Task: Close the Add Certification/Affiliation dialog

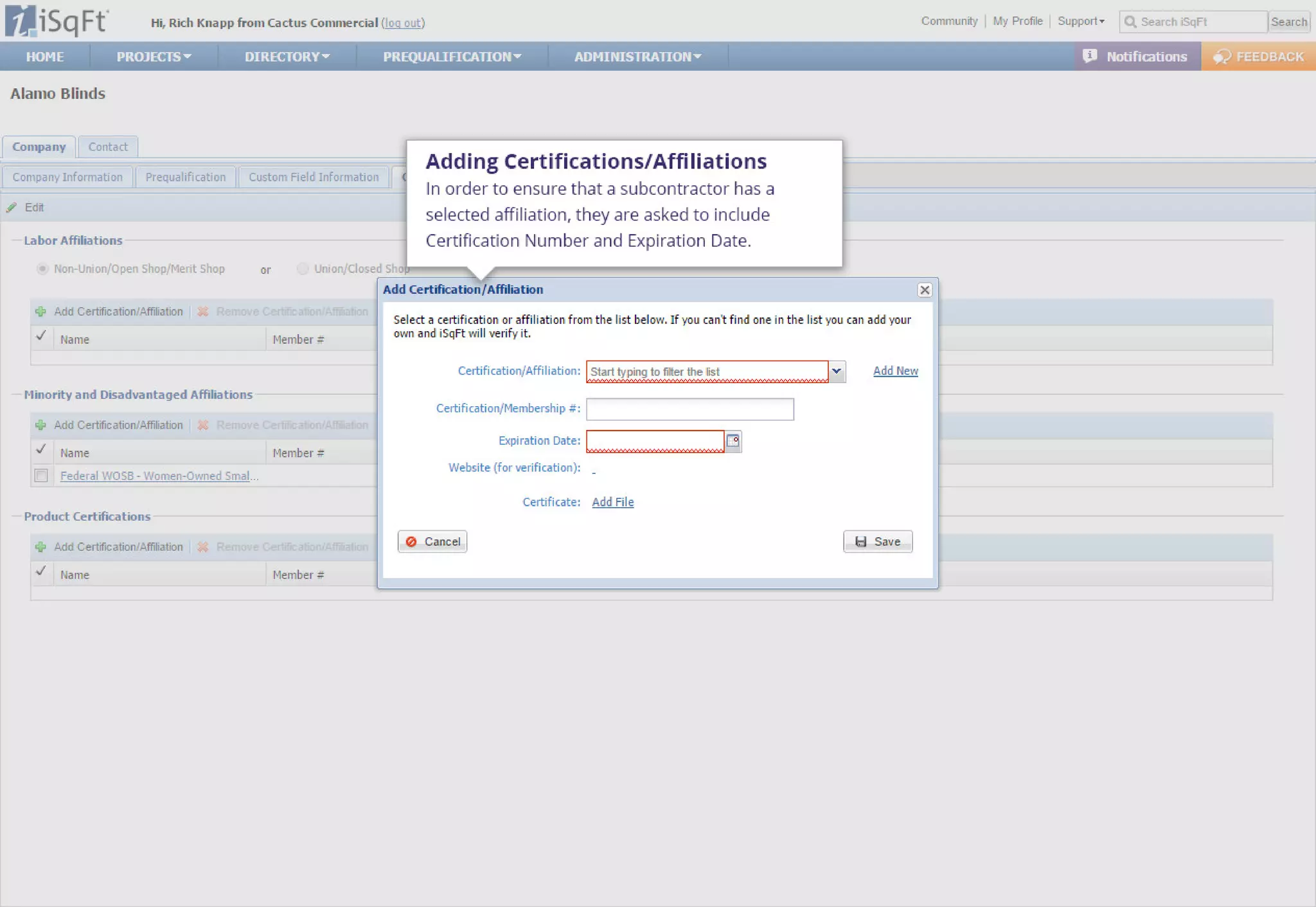Action: (x=925, y=290)
